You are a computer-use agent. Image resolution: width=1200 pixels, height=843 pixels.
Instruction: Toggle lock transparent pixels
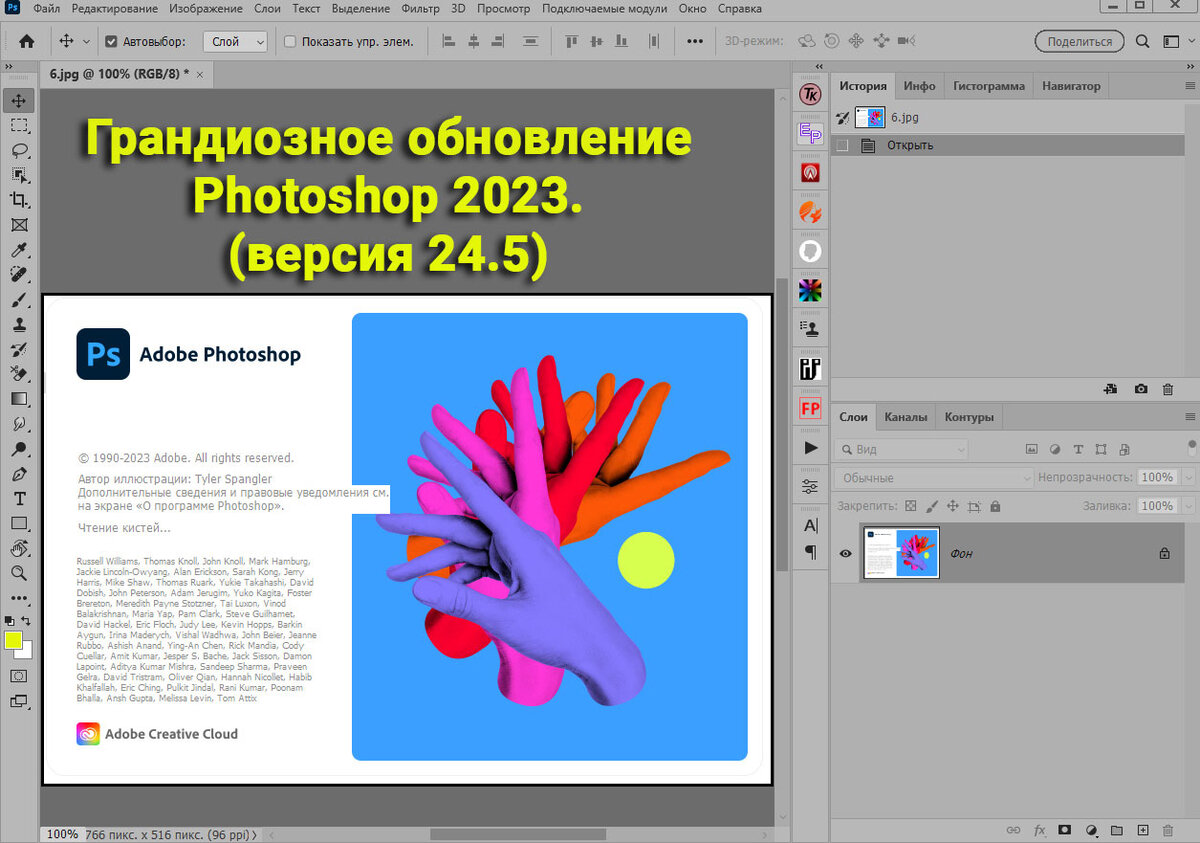[x=911, y=506]
